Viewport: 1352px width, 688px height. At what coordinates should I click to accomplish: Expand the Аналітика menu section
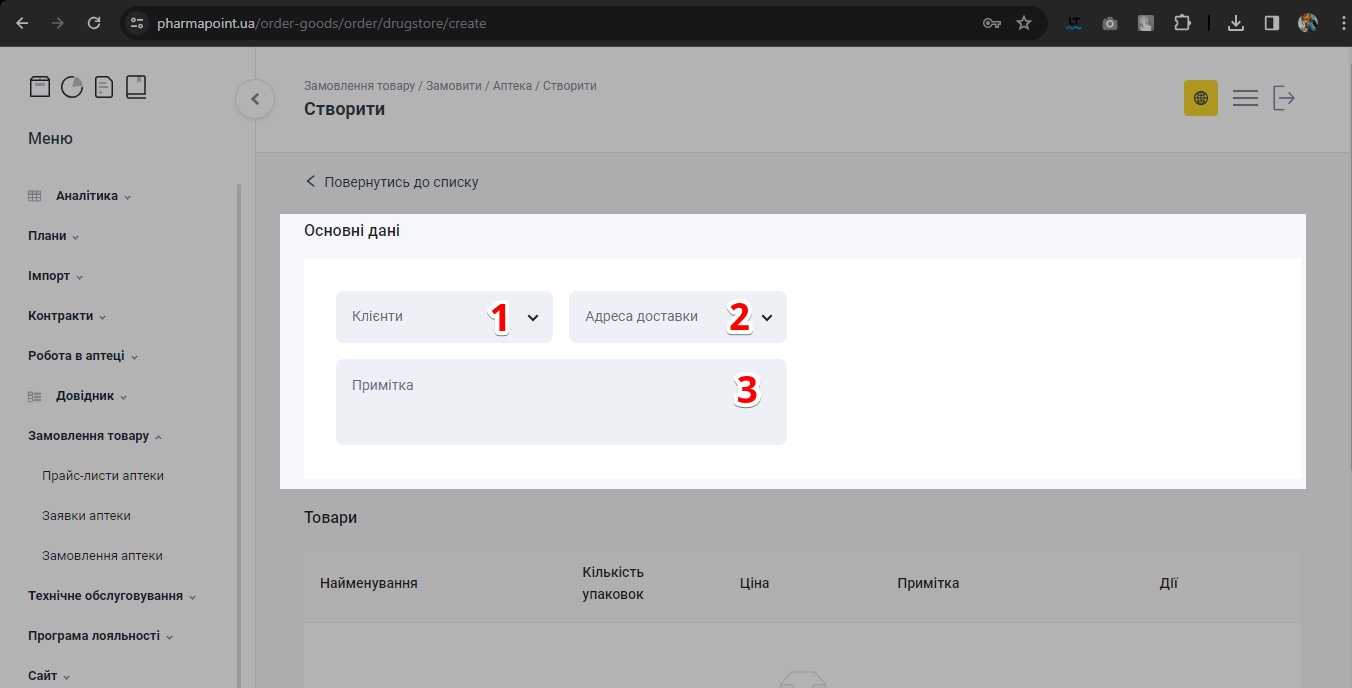[x=87, y=196]
